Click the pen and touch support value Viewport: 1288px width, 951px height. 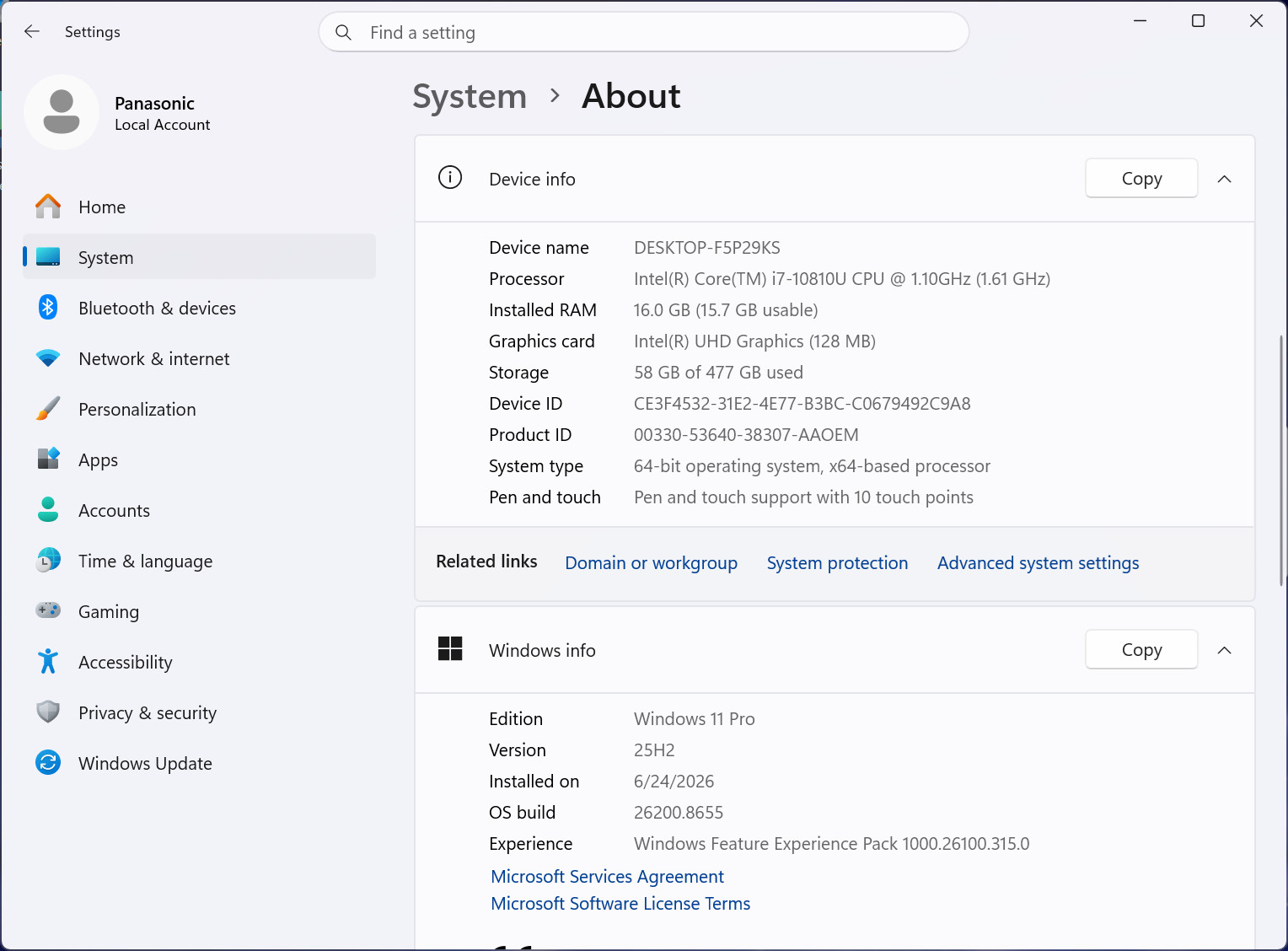[x=803, y=497]
